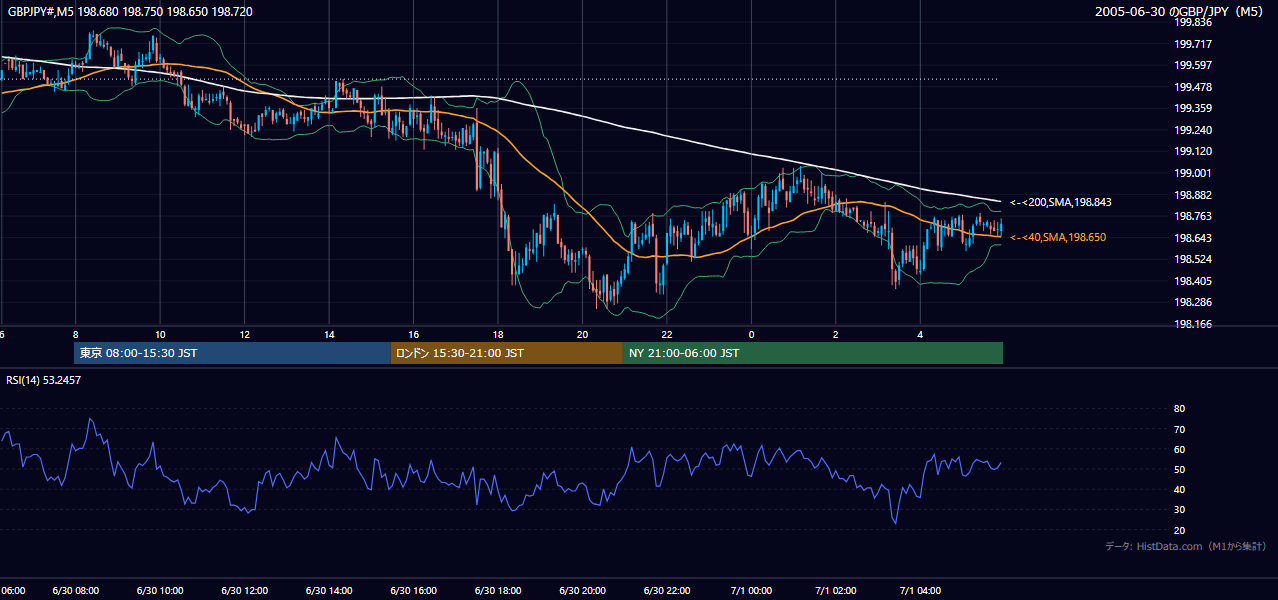This screenshot has height=600, width=1278.
Task: Click hour tick 20 under price chart
Action: (584, 335)
